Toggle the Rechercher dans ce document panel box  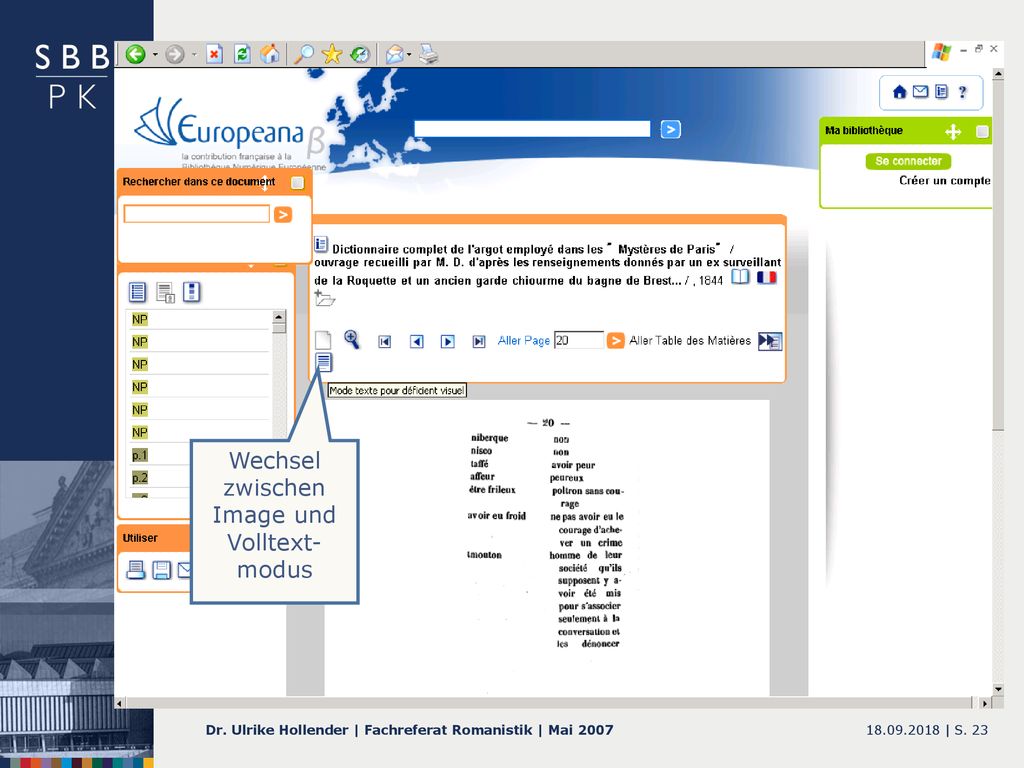[297, 183]
